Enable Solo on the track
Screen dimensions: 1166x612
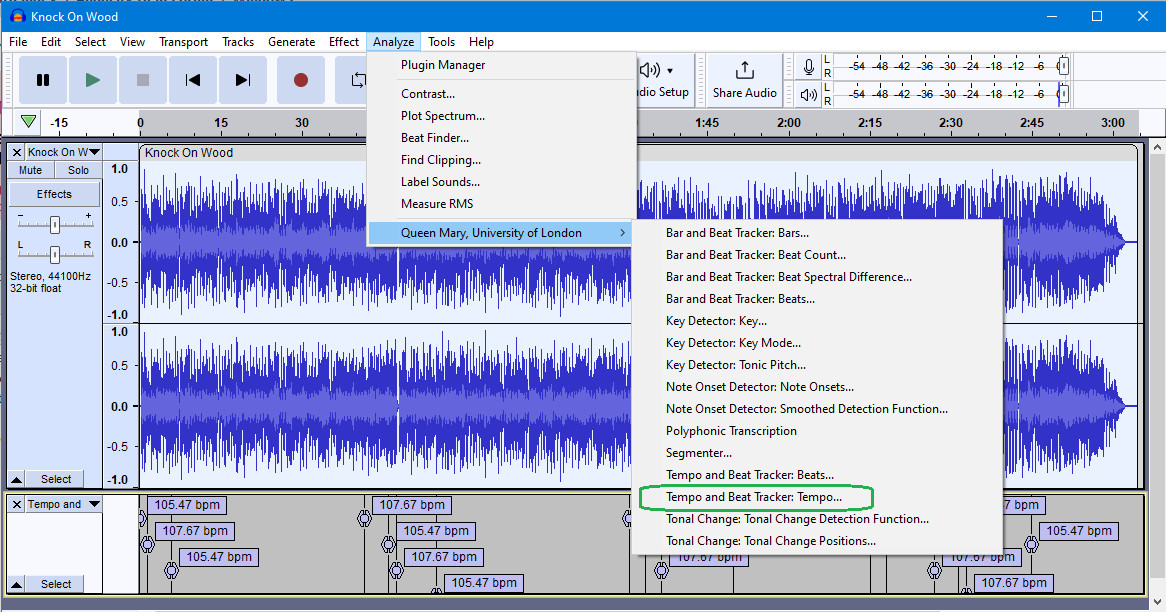click(79, 169)
